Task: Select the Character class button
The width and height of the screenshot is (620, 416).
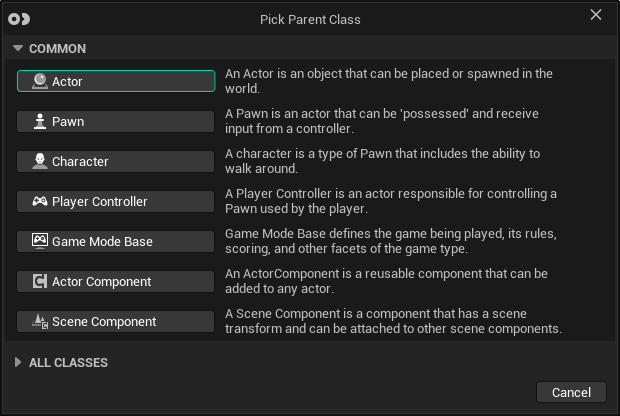Action: click(116, 161)
